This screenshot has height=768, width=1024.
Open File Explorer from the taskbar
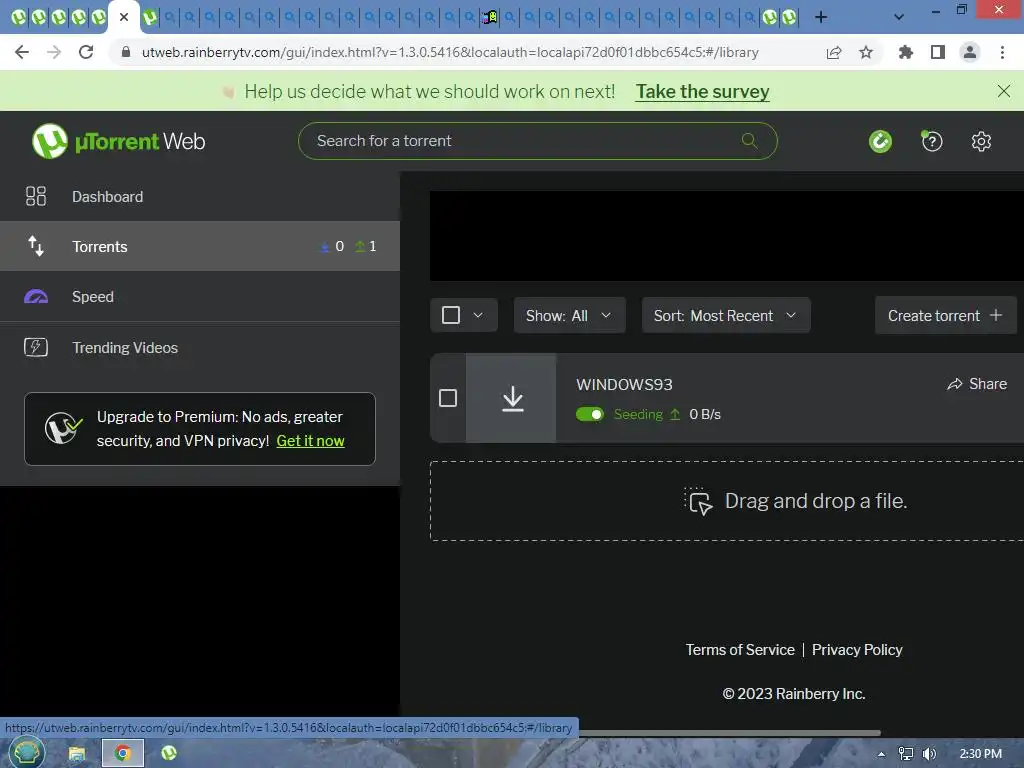pyautogui.click(x=77, y=754)
